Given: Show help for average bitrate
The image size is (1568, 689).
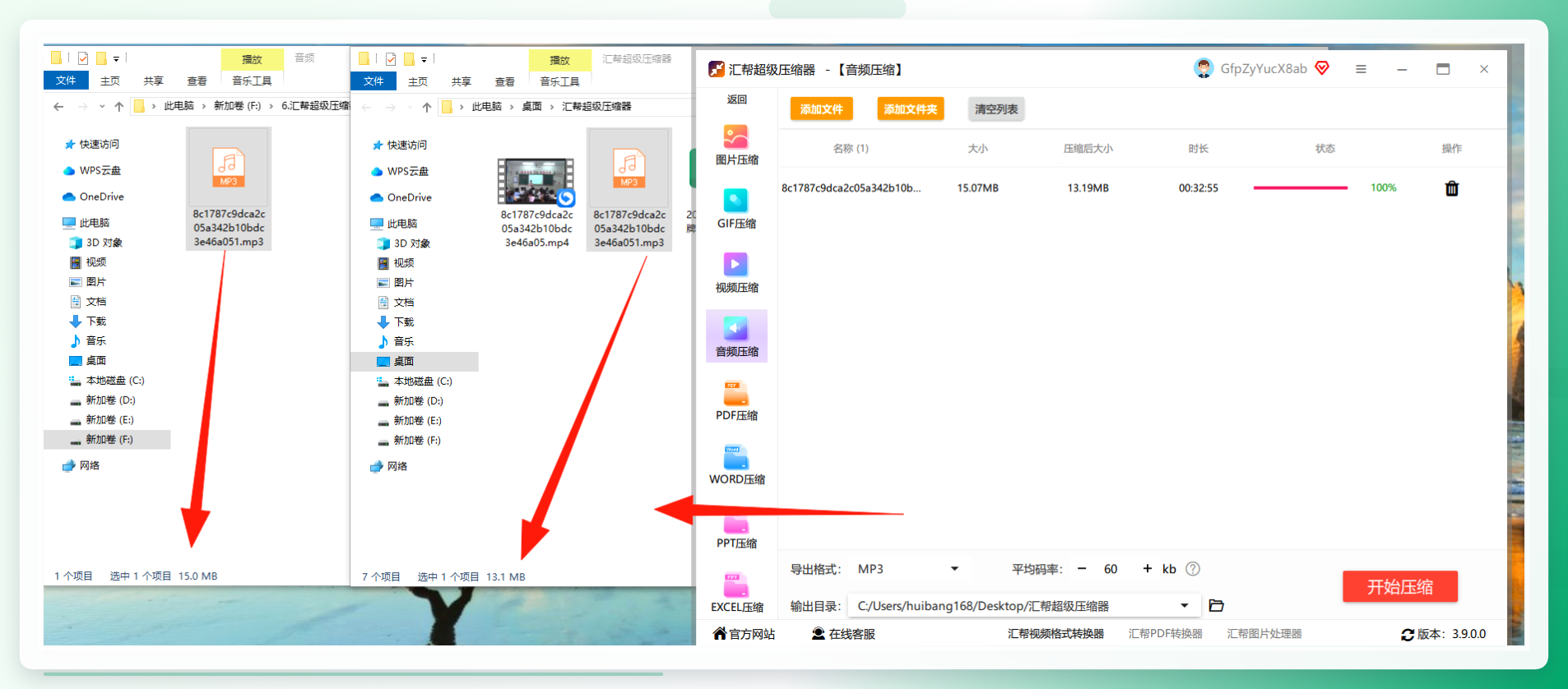Looking at the screenshot, I should (x=1193, y=569).
